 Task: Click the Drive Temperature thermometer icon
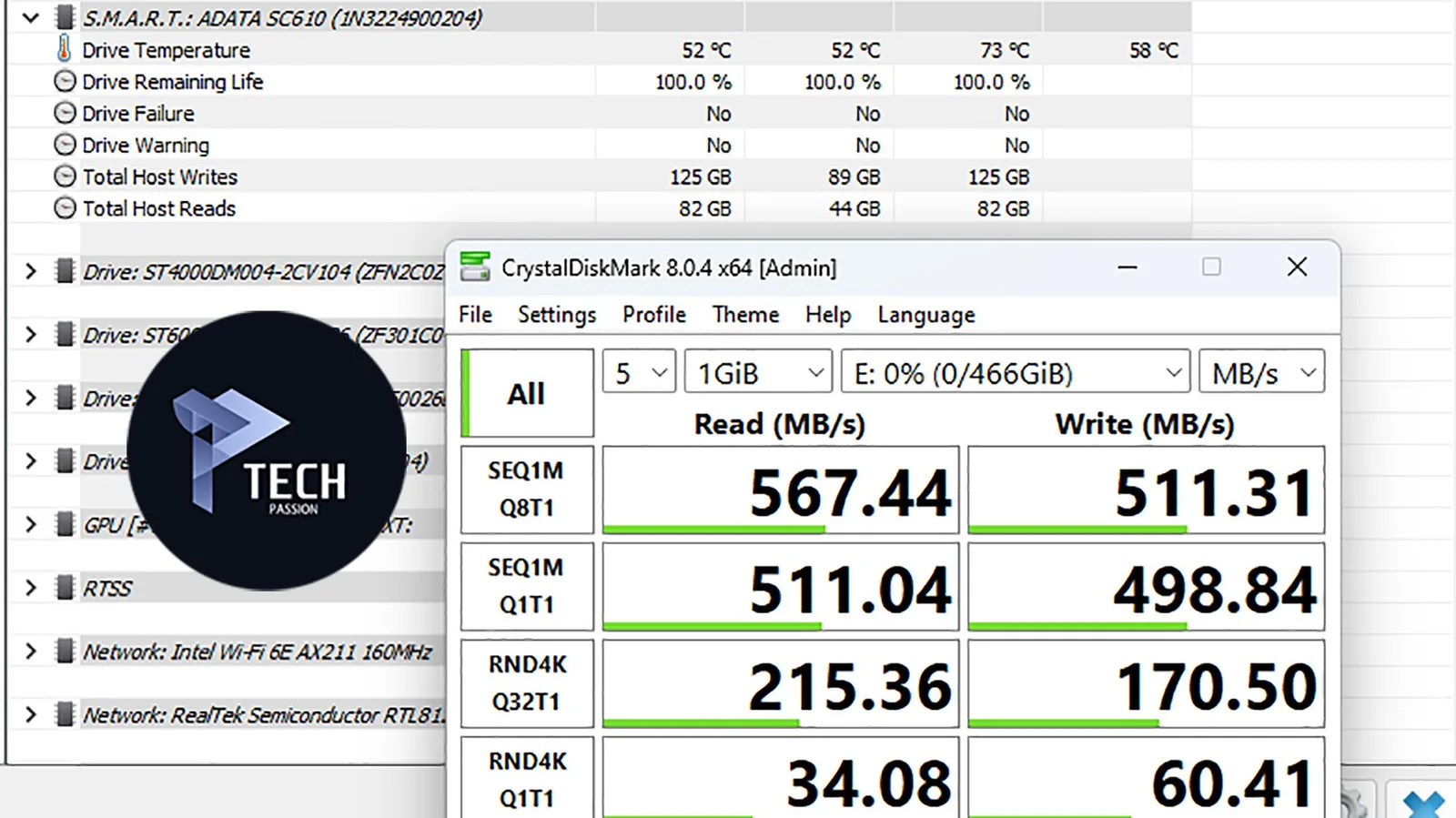64,48
